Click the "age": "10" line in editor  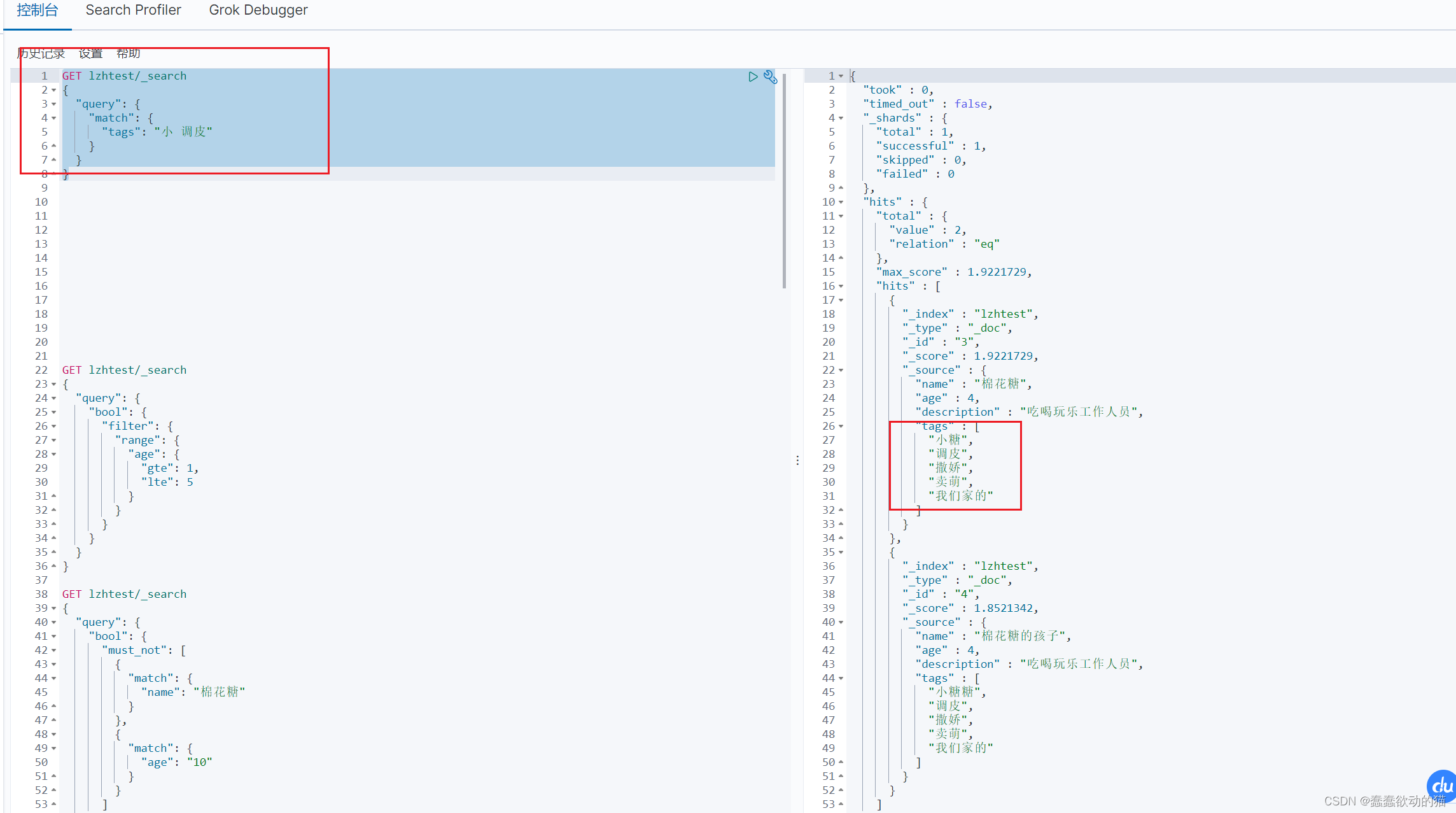point(176,762)
